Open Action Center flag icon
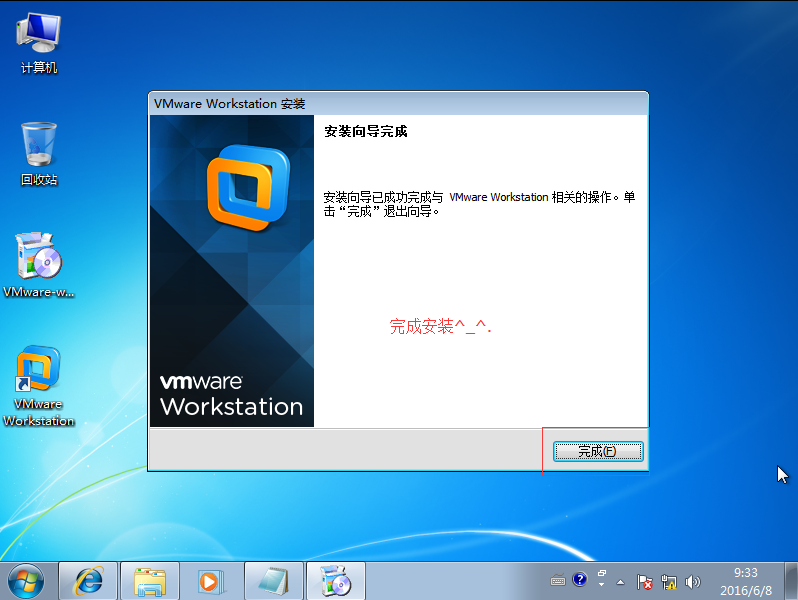798x600 pixels. pos(645,581)
